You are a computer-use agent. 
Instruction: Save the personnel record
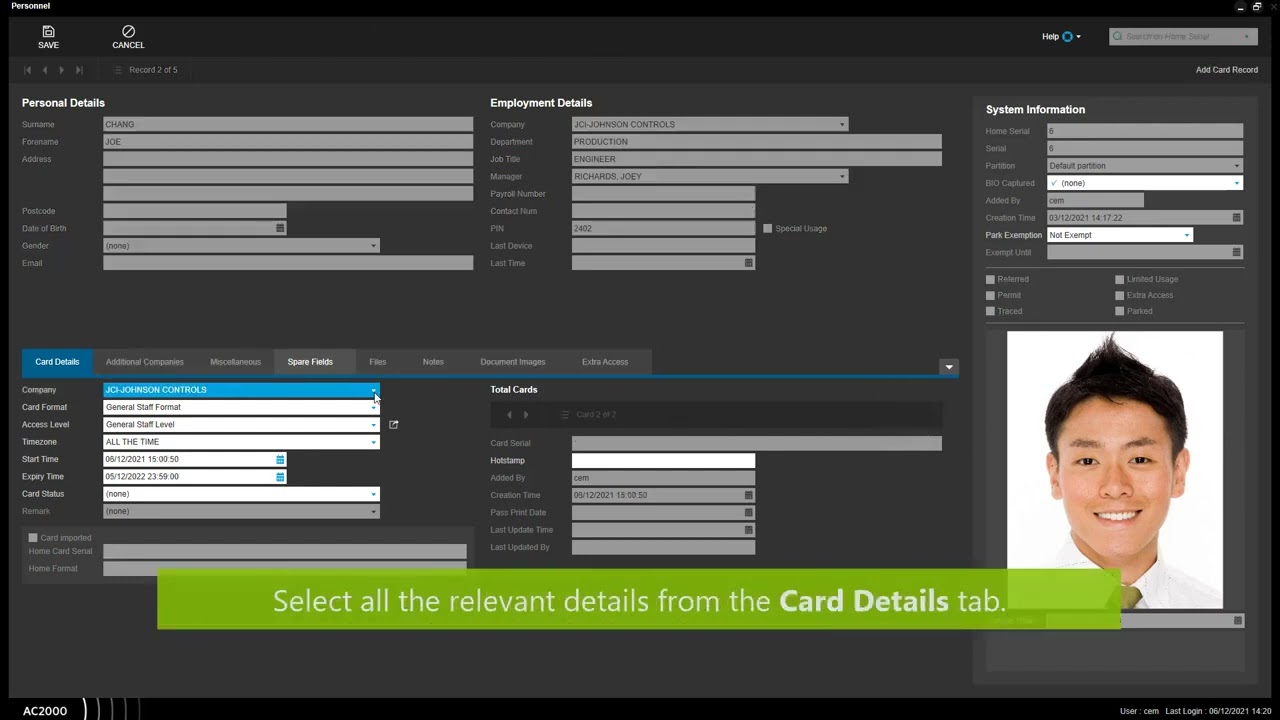[x=48, y=37]
